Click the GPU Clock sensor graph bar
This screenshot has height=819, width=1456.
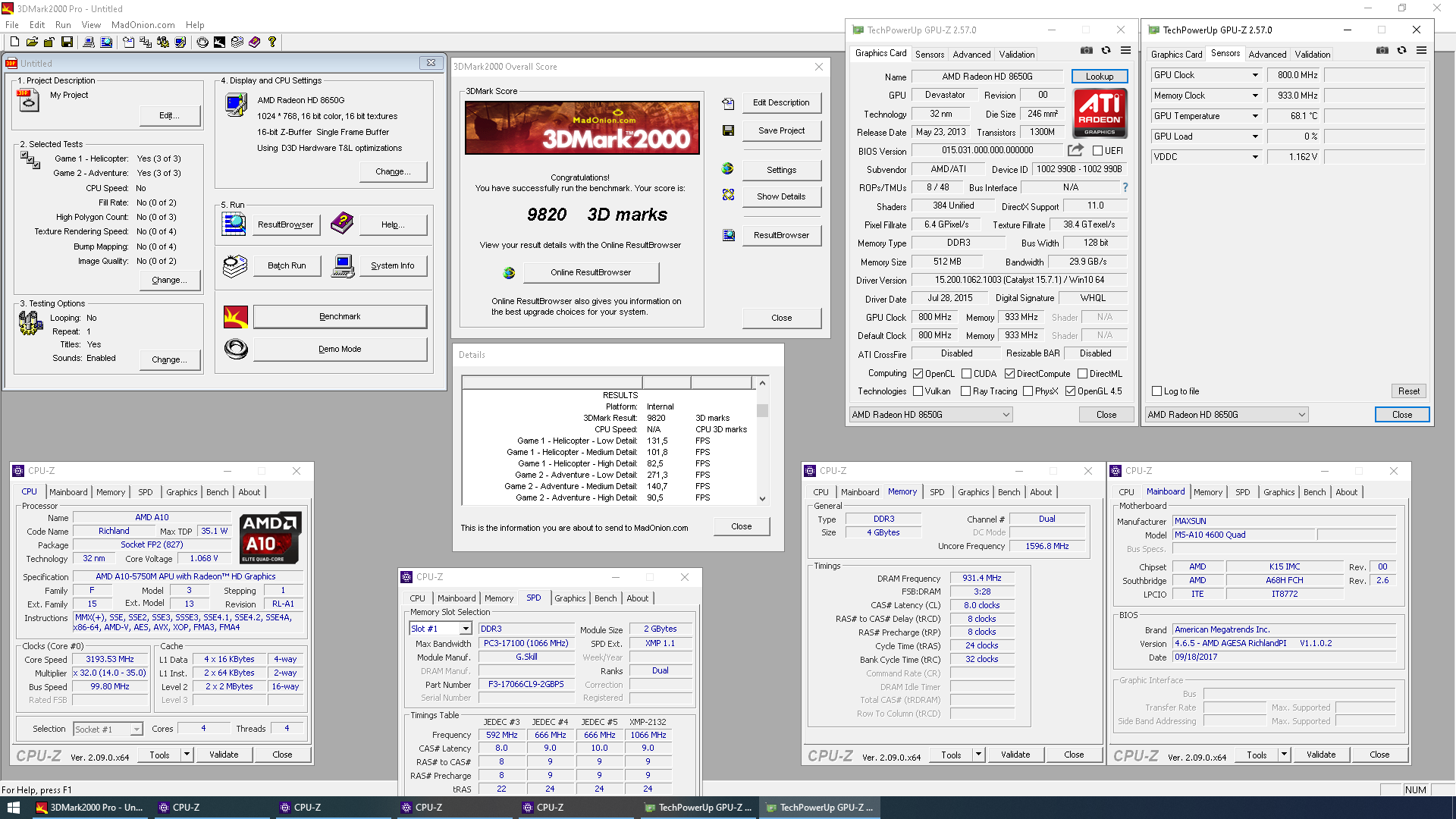[1375, 75]
